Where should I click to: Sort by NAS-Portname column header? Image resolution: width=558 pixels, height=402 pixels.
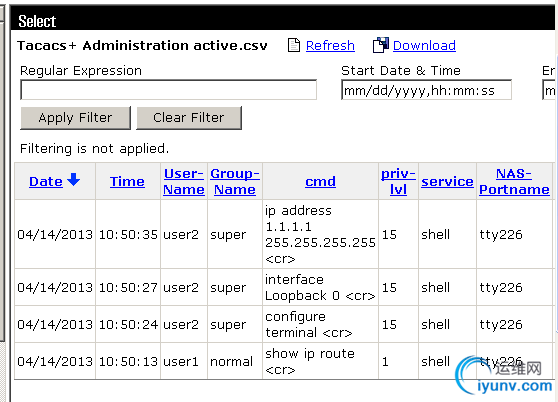click(x=514, y=181)
